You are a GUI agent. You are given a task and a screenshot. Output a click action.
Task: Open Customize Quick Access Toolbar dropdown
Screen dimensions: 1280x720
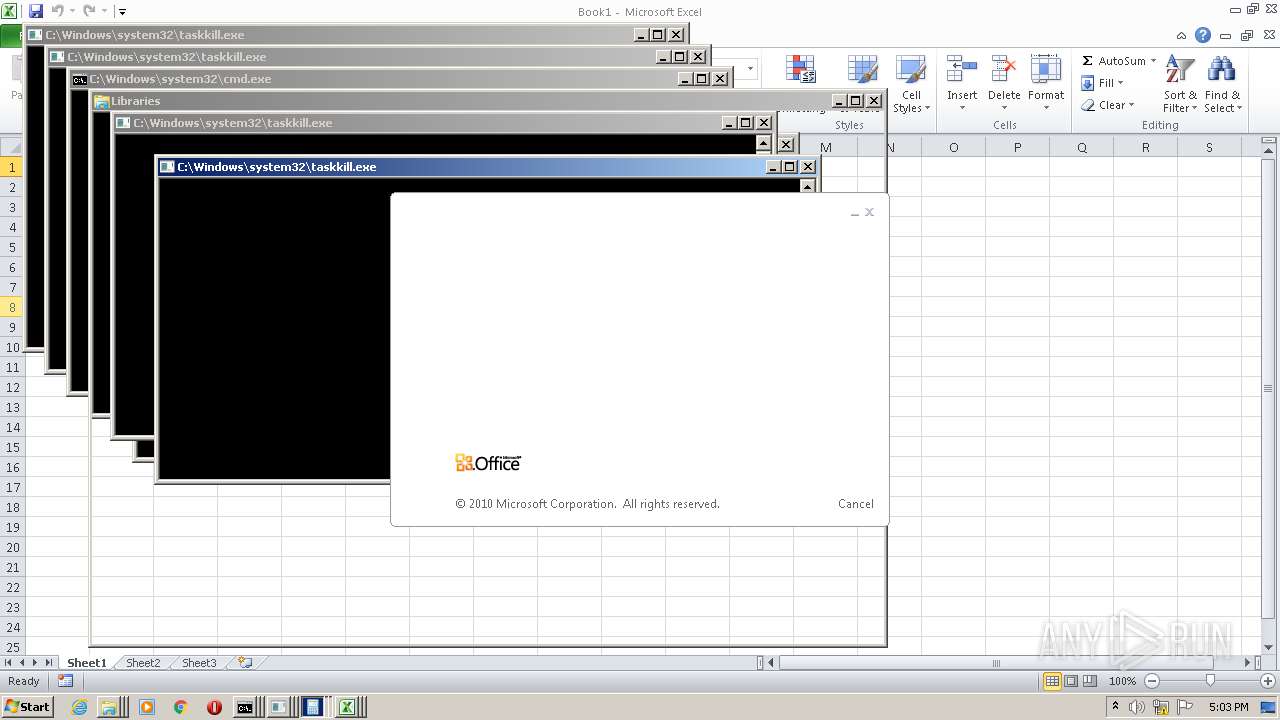[x=122, y=12]
